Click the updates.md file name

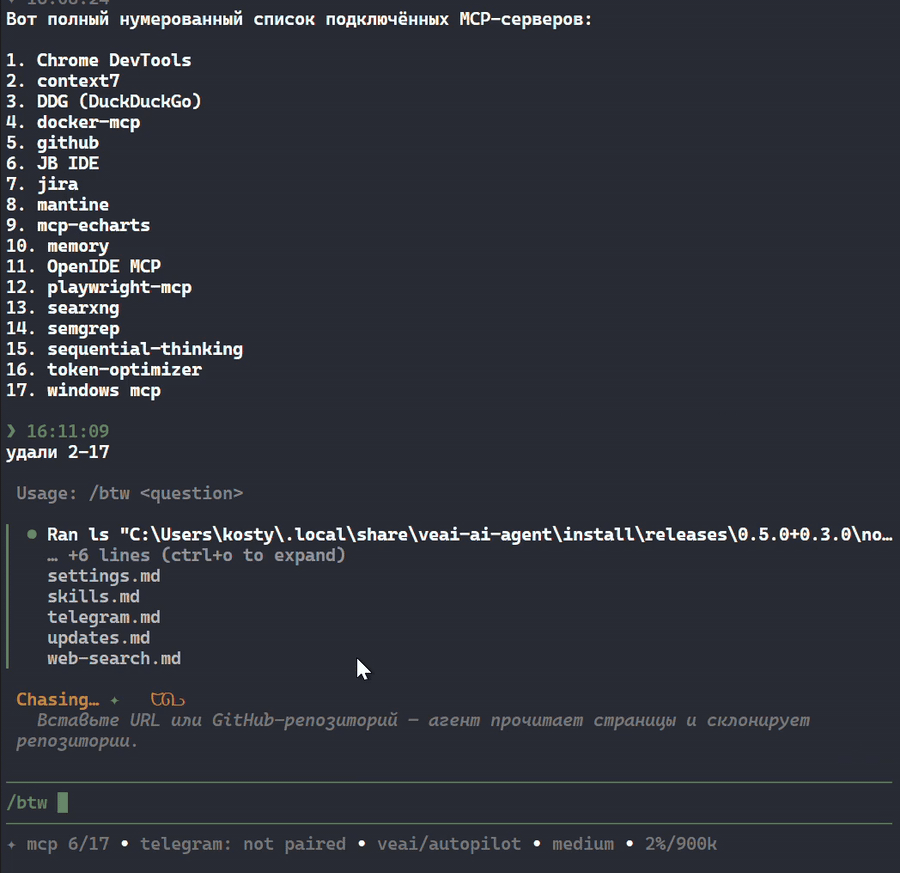[x=99, y=638]
